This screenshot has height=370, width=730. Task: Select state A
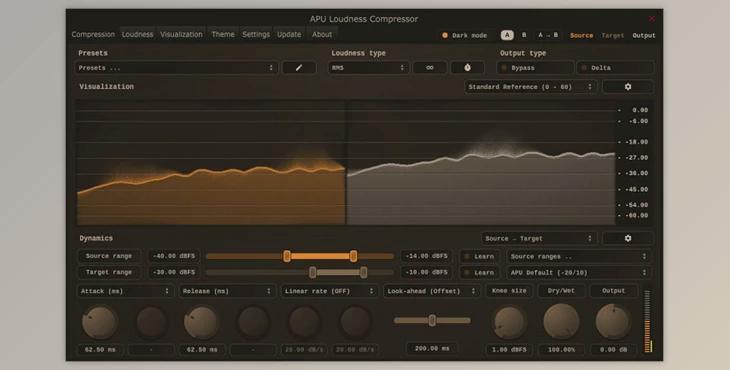(x=507, y=35)
